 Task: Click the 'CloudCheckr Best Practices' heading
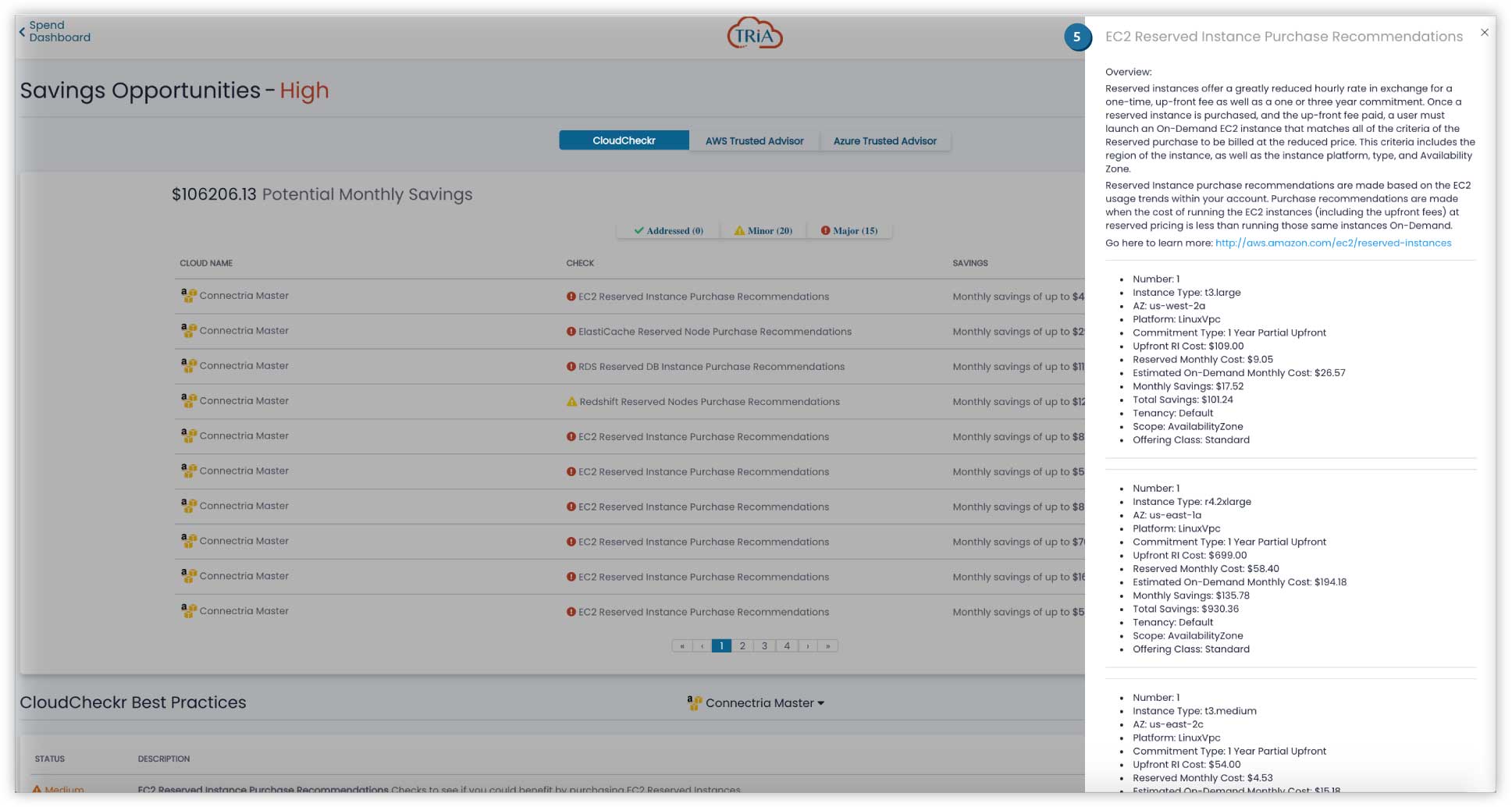[x=133, y=702]
